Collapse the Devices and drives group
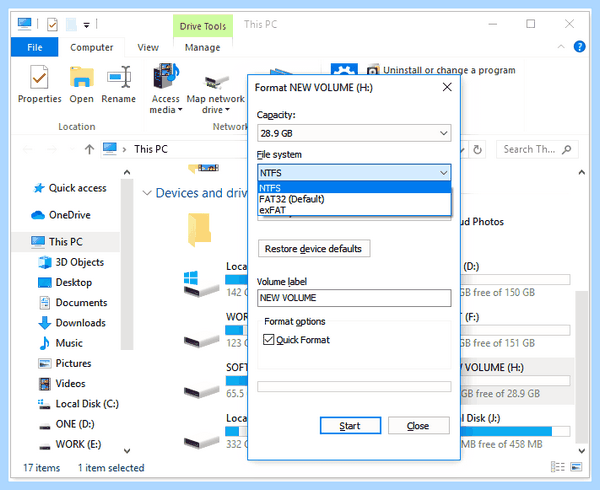The width and height of the screenshot is (600, 490). (147, 193)
